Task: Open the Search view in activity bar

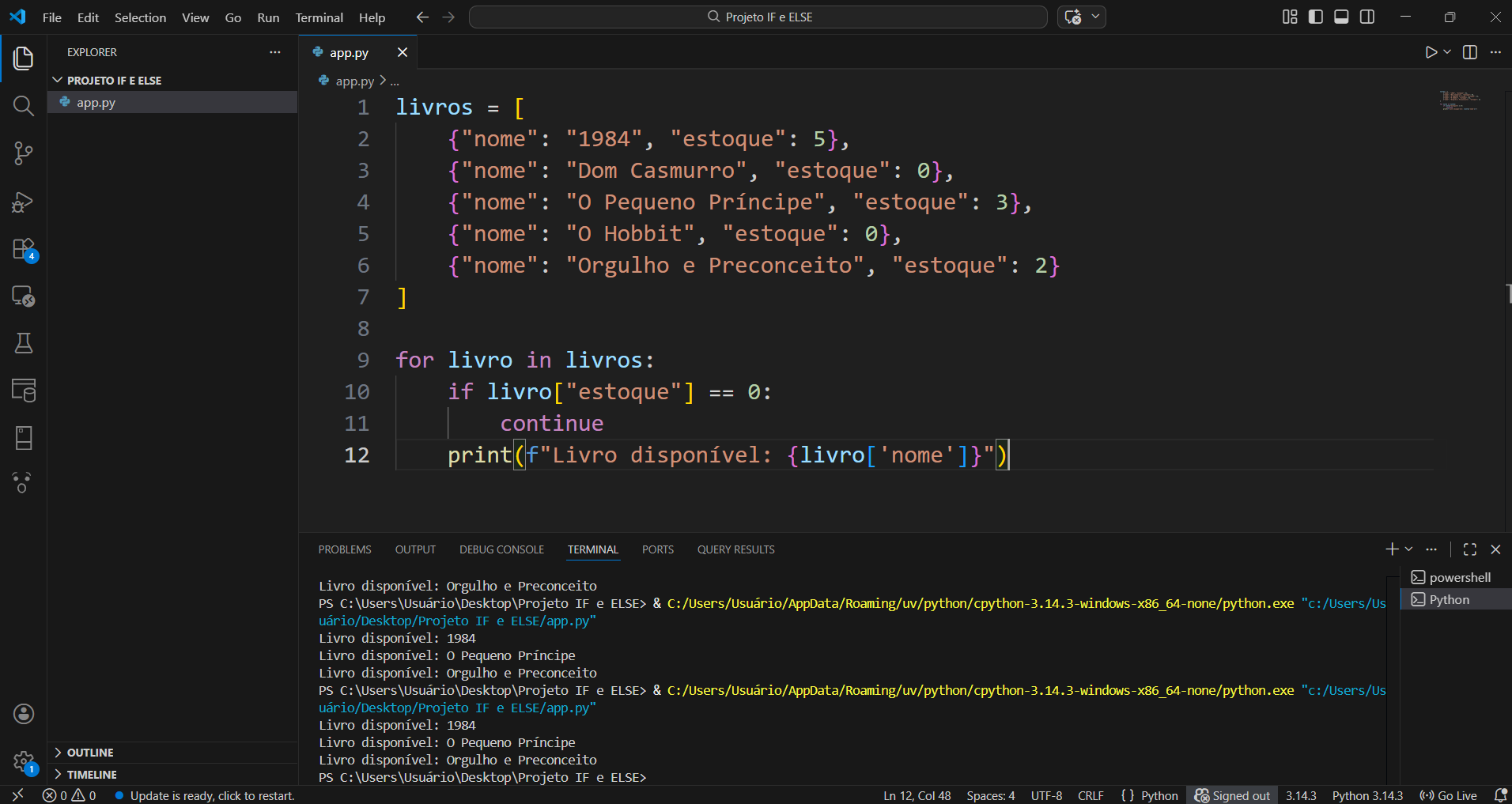Action: click(23, 106)
